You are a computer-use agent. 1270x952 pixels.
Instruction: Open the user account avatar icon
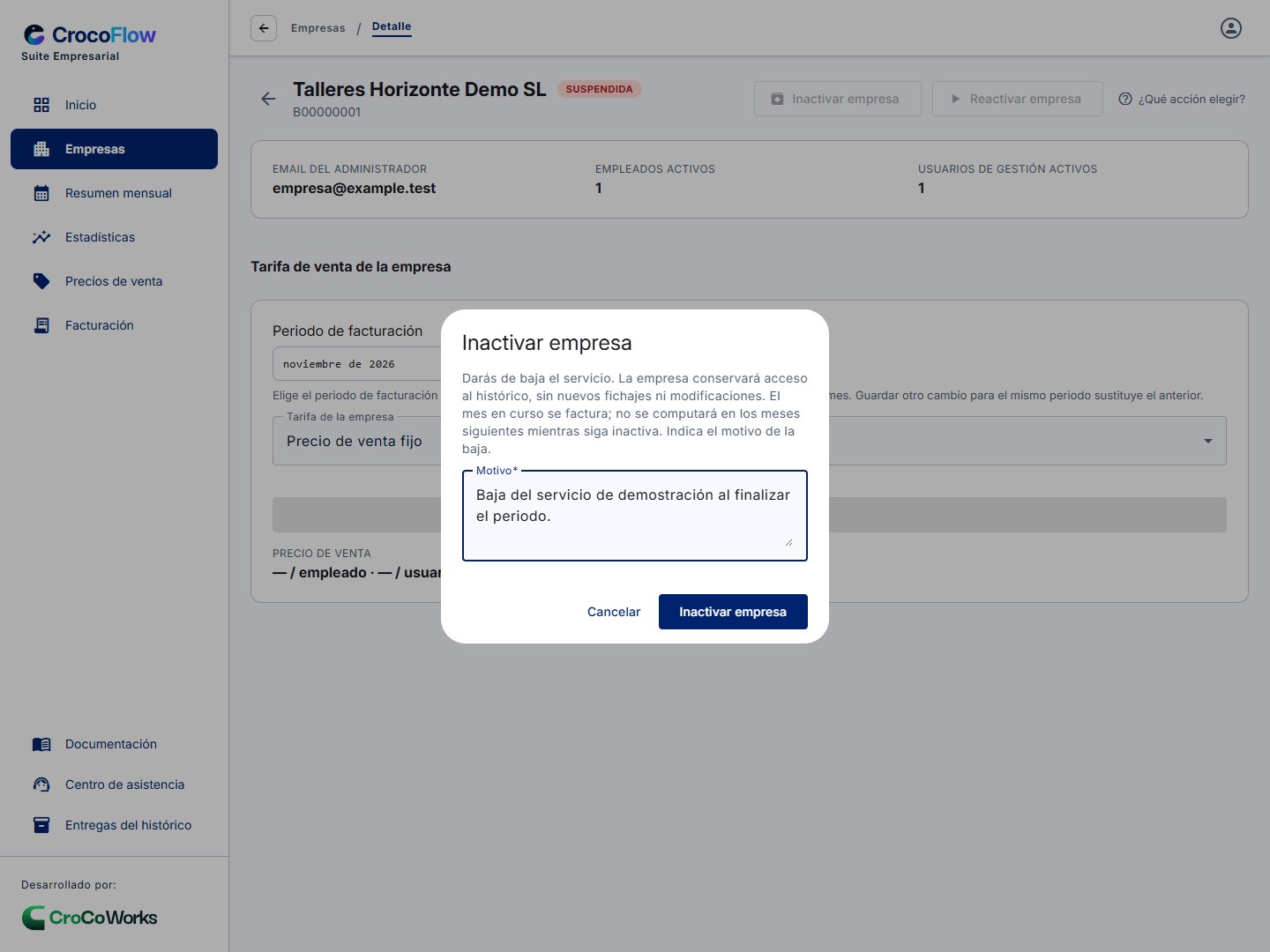1231,28
